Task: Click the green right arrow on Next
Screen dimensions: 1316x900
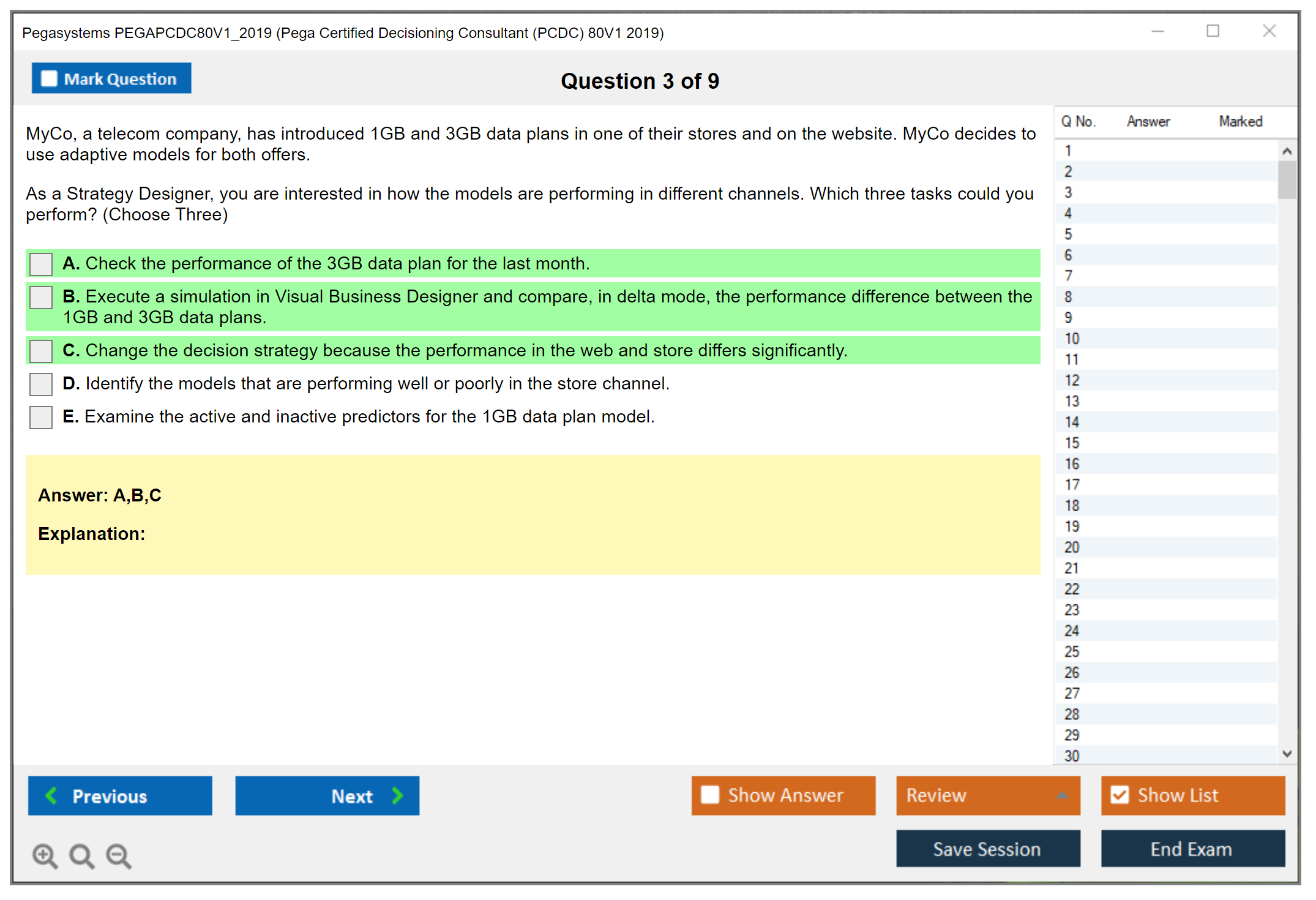Action: tap(398, 795)
